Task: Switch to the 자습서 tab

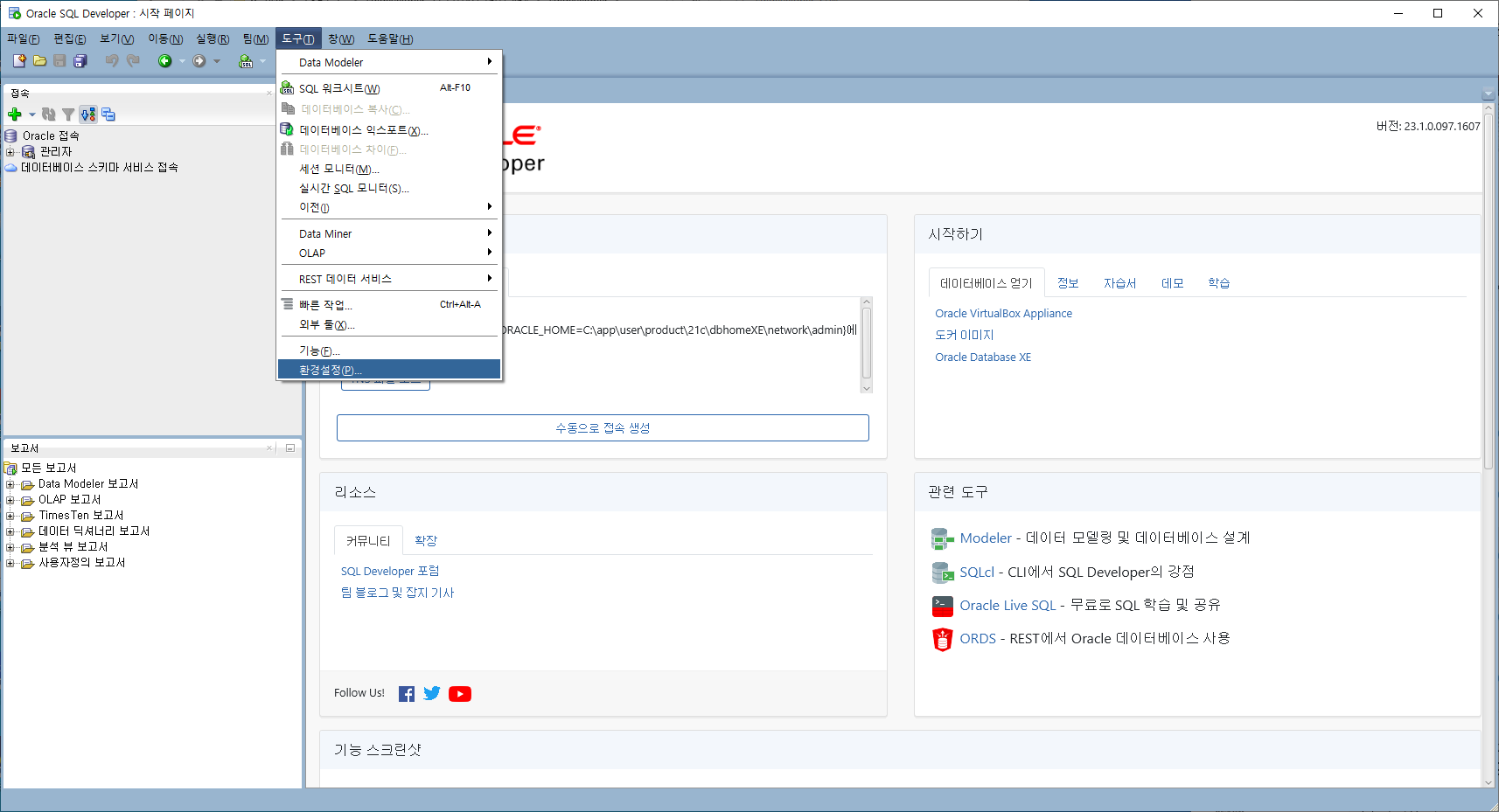Action: coord(1119,283)
